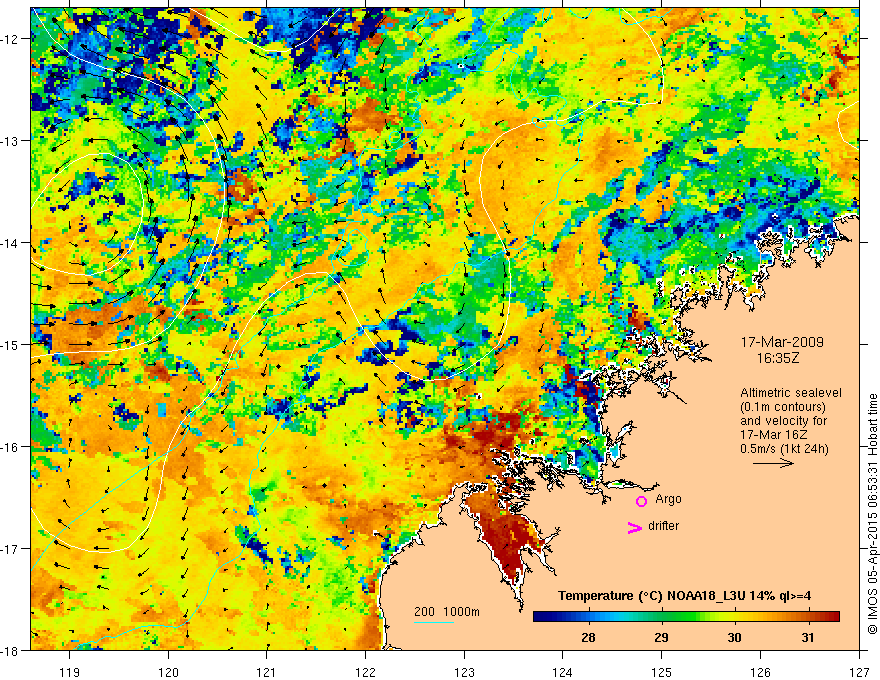880x680 pixels.
Task: Click the dark red end of the temperature color bar
Action: point(831,617)
